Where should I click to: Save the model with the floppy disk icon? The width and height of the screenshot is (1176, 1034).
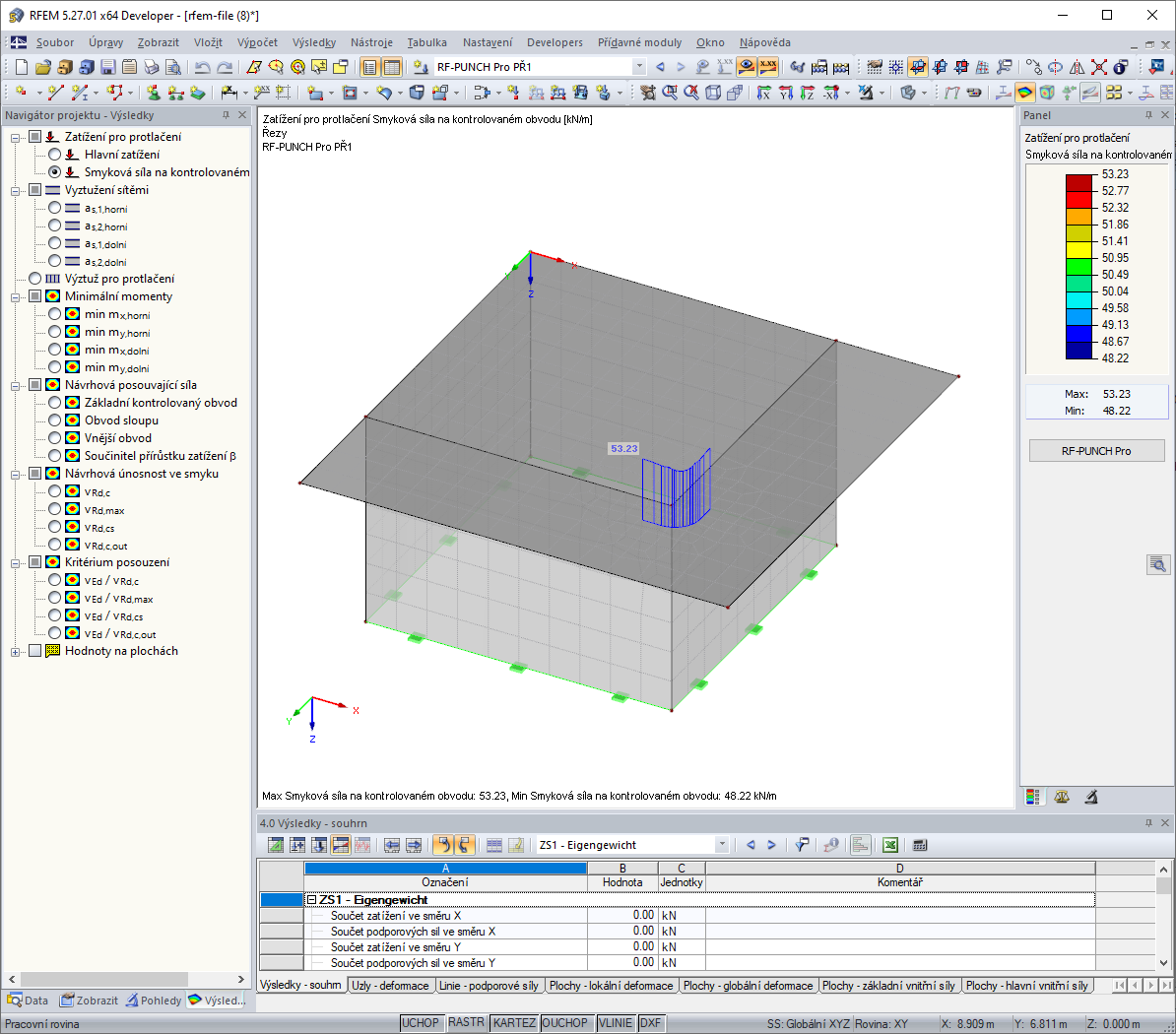pos(108,68)
